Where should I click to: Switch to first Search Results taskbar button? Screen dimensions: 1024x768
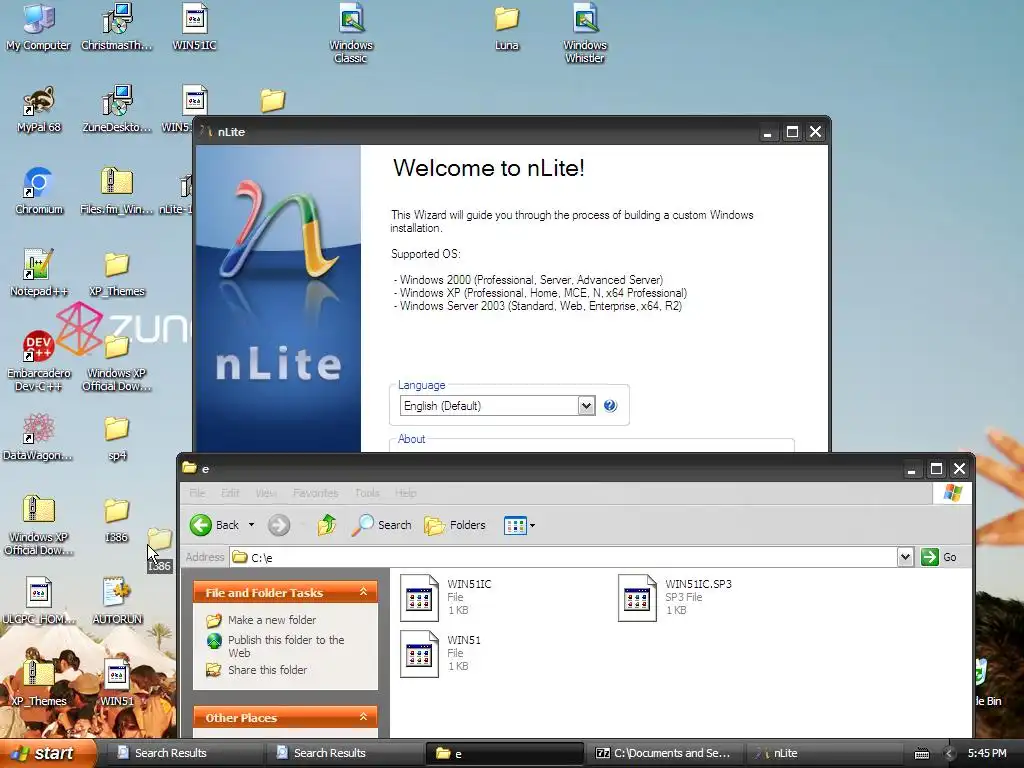(x=183, y=753)
